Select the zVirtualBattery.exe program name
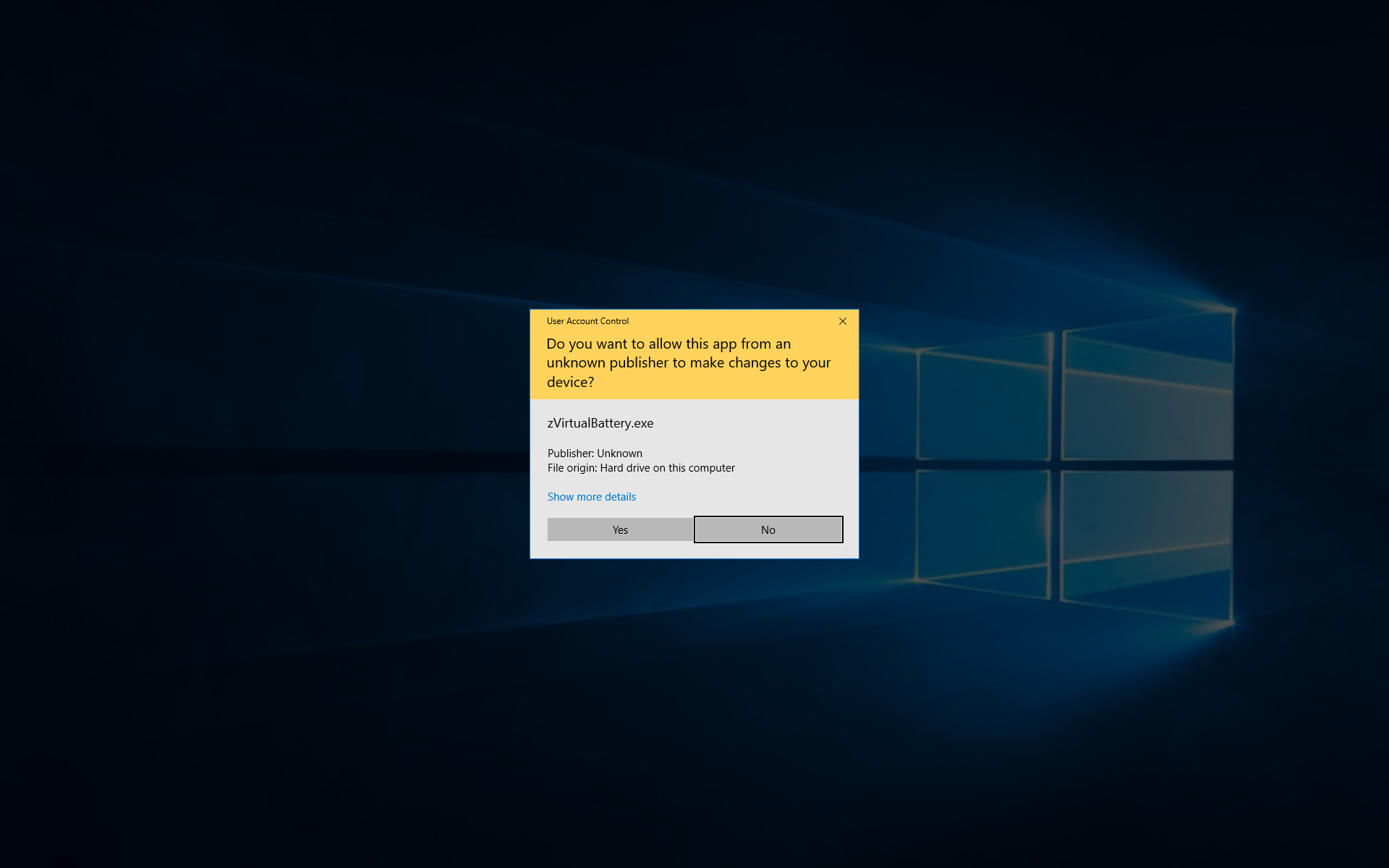The image size is (1389, 868). (600, 423)
